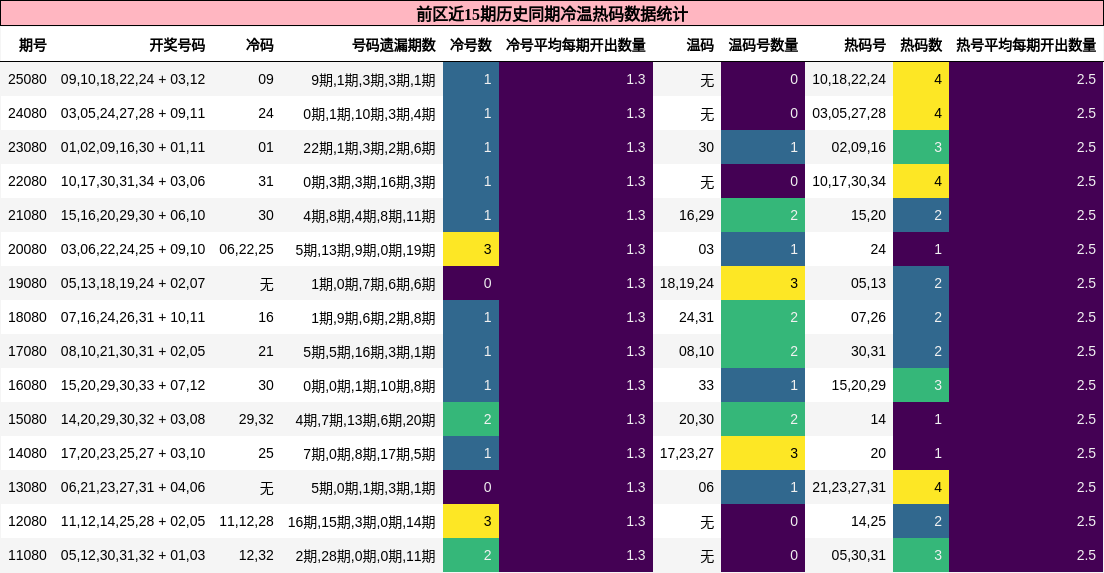Select cold codes 29,32
This screenshot has height=573, width=1104.
click(x=256, y=420)
